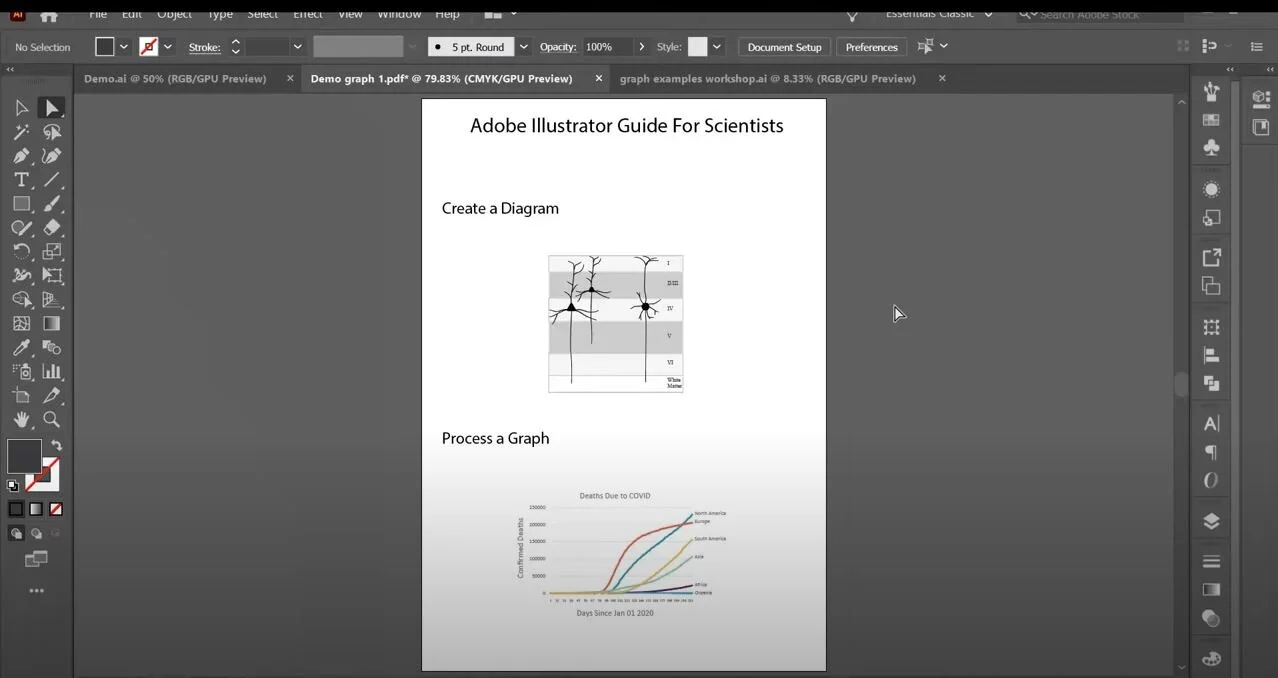Select the Paintbrush tool
This screenshot has width=1278, height=678.
pos(52,204)
